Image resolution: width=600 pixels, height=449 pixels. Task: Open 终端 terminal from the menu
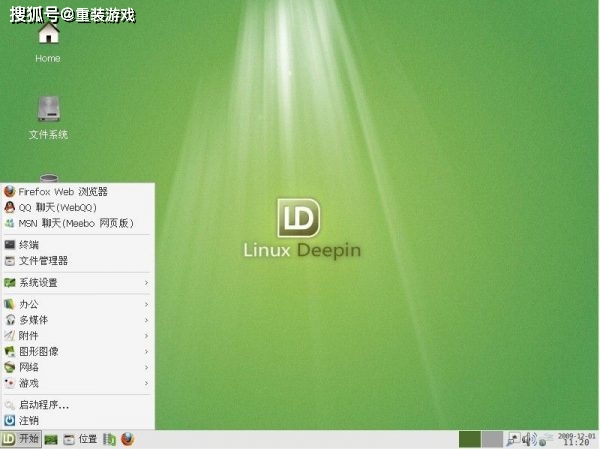[78, 245]
